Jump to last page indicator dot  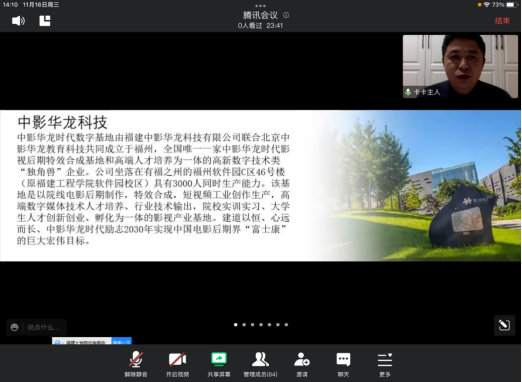[x=286, y=324]
